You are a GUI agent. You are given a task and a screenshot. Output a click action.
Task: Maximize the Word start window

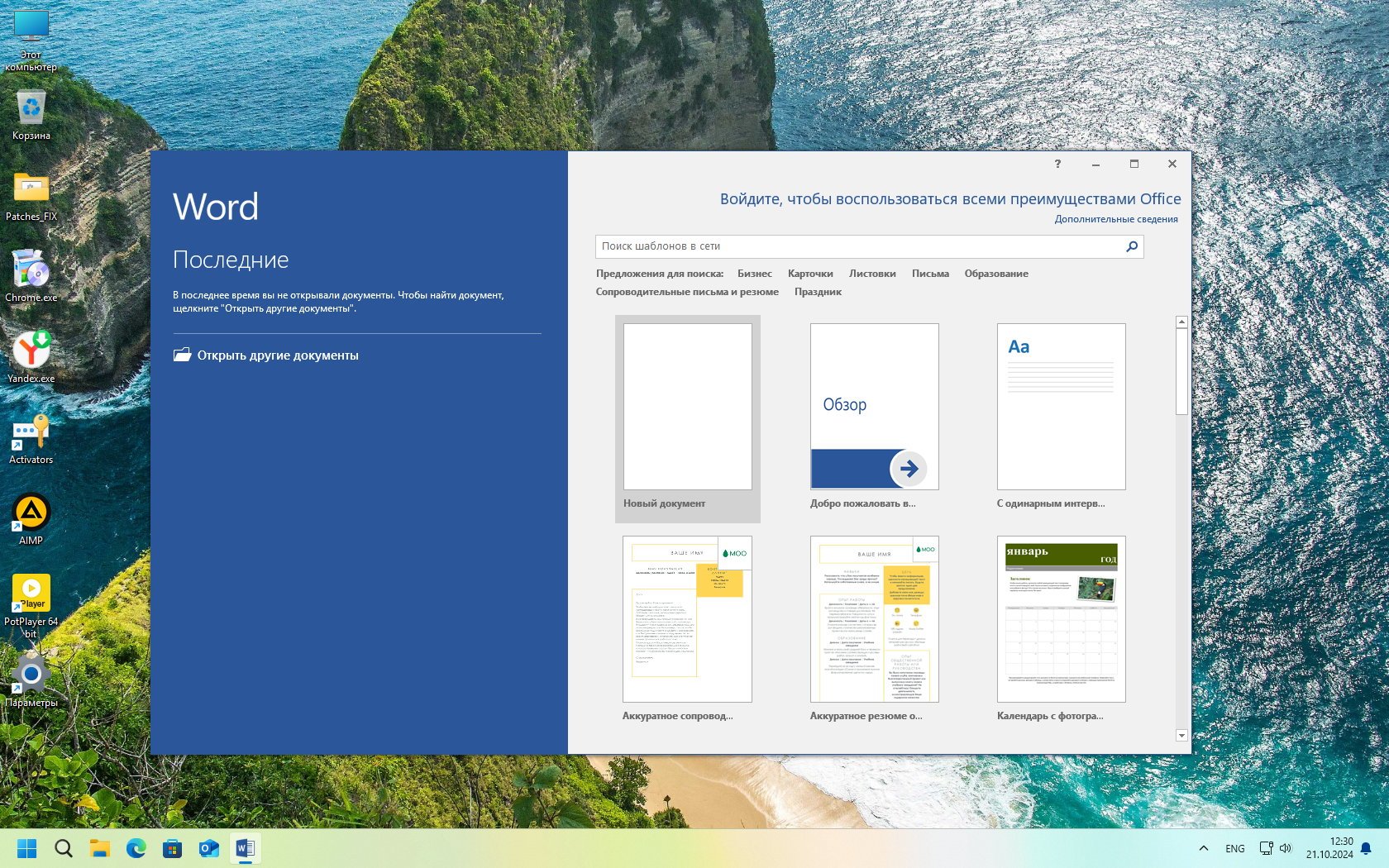pyautogui.click(x=1134, y=164)
